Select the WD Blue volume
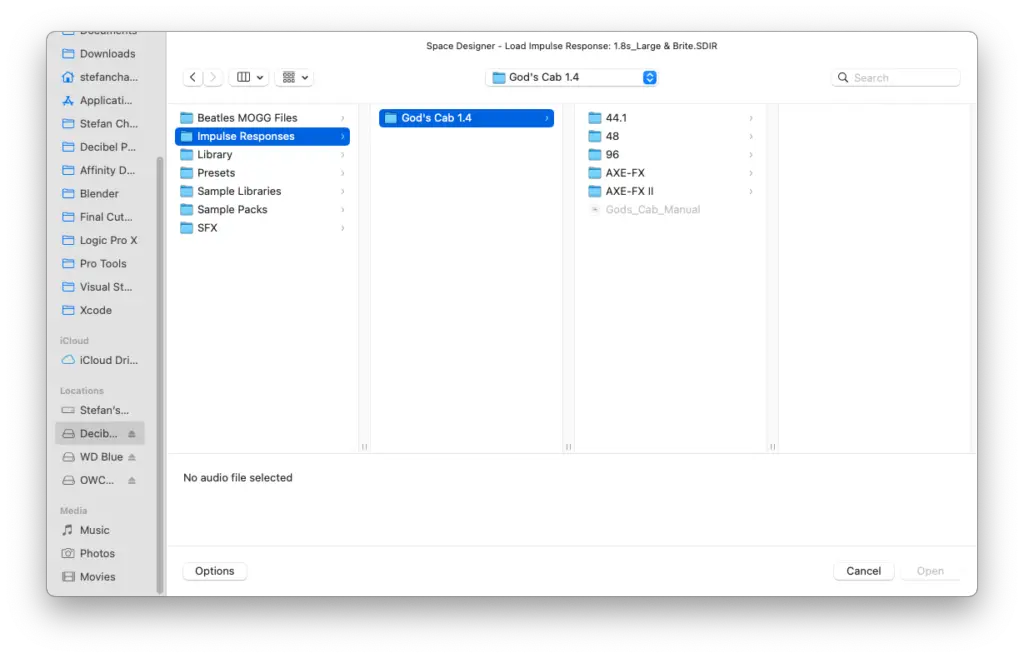This screenshot has height=658, width=1024. tap(99, 457)
